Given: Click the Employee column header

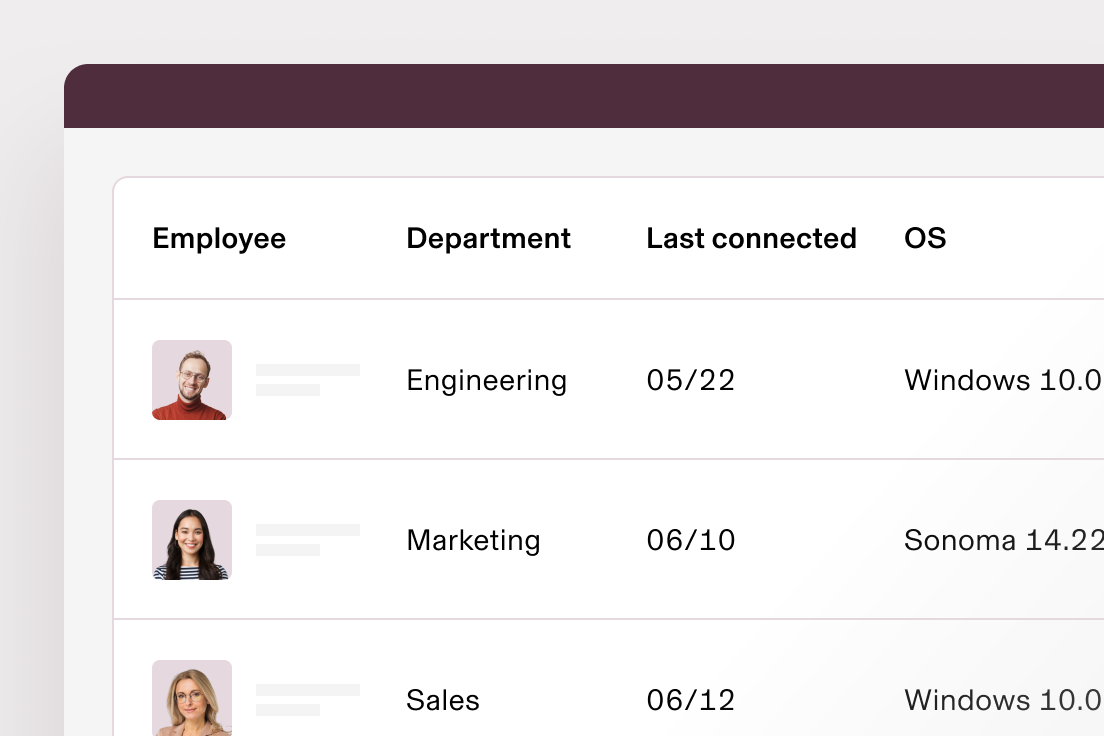Looking at the screenshot, I should [219, 239].
